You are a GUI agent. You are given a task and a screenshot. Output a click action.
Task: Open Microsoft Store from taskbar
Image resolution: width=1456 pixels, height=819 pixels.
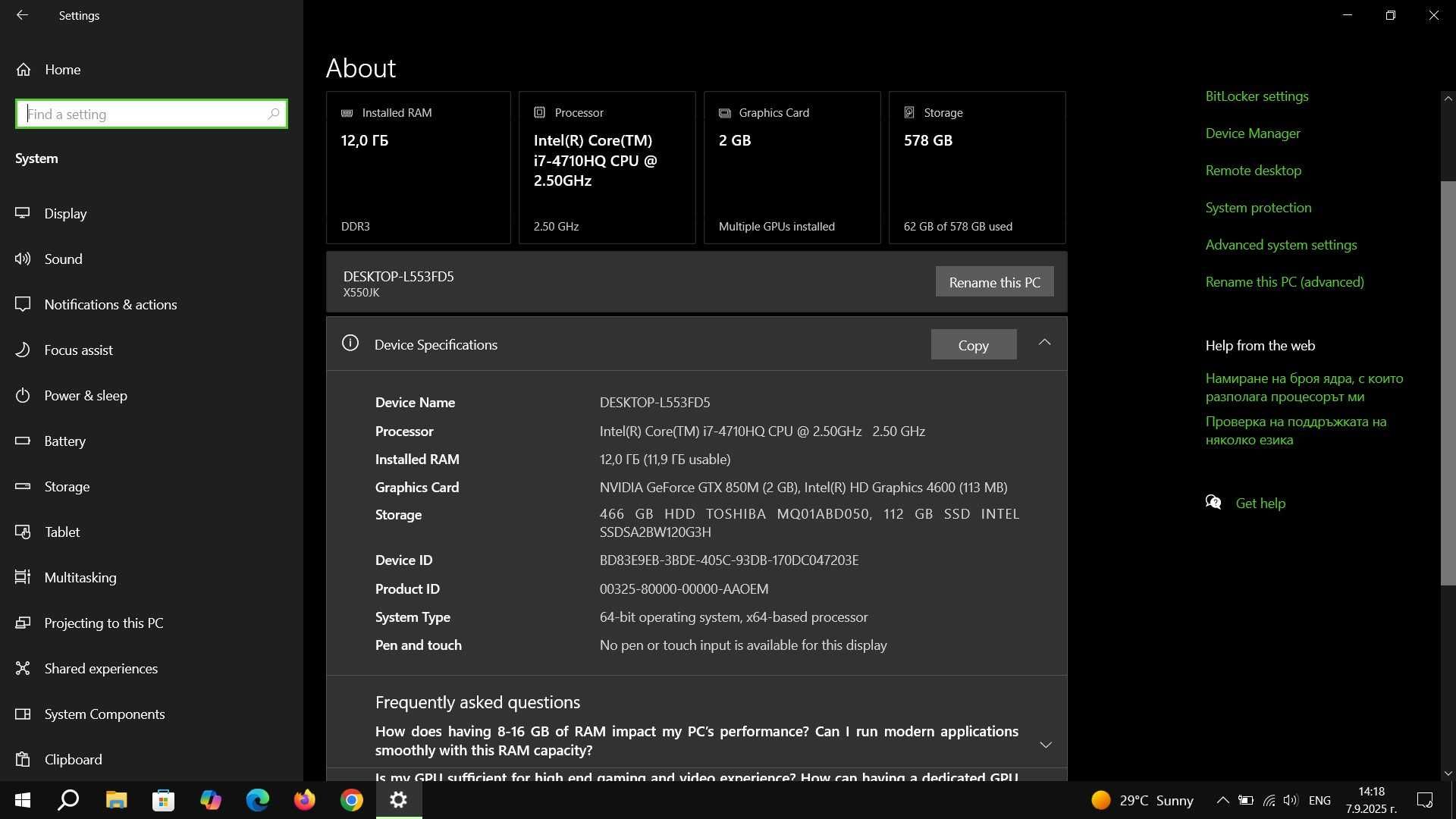[163, 800]
